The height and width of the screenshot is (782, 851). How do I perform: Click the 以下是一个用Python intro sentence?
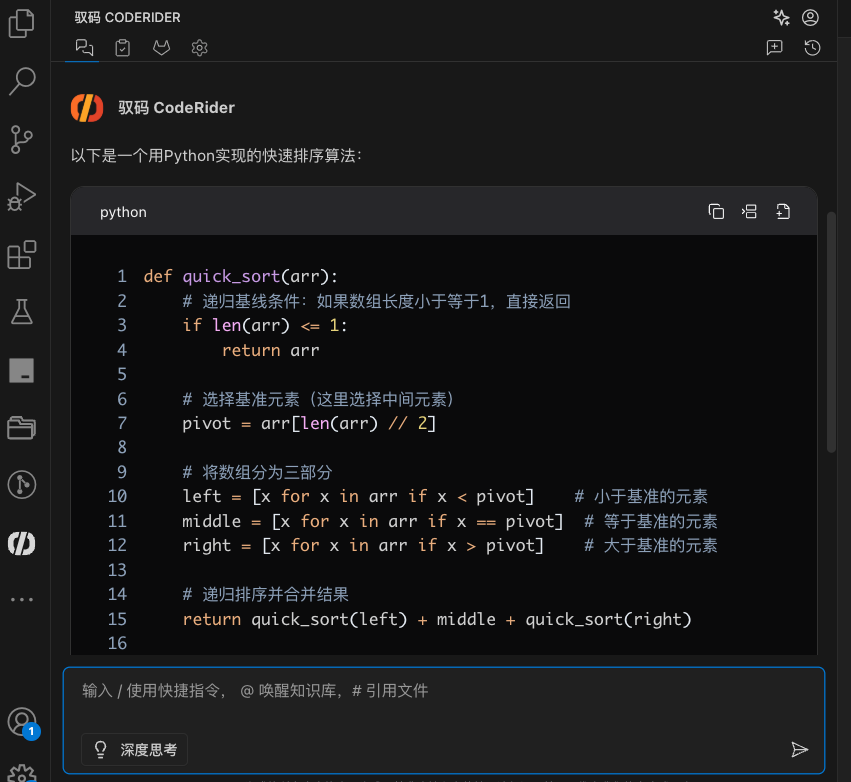[x=216, y=156]
